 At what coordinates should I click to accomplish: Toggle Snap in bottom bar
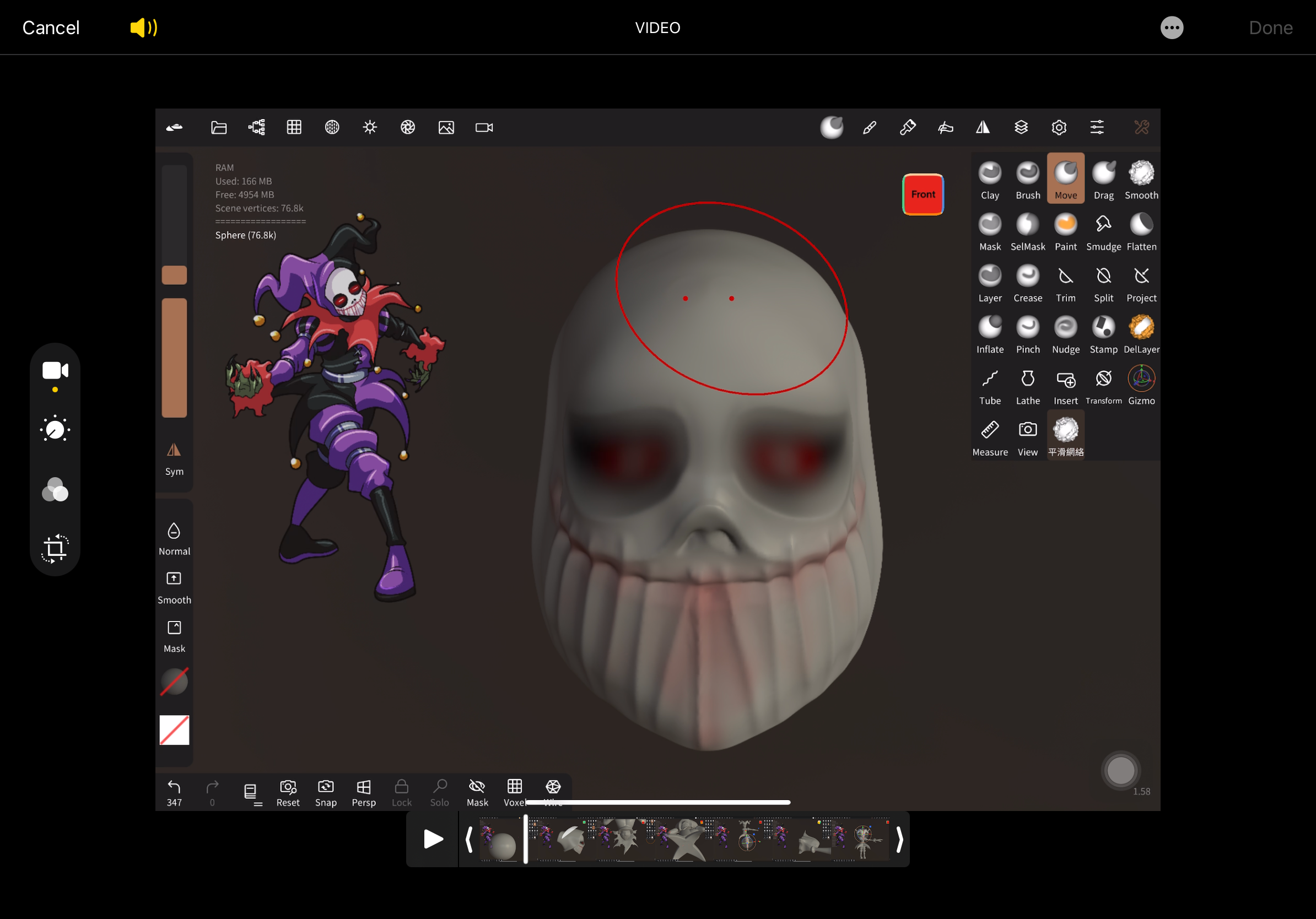[x=326, y=792]
